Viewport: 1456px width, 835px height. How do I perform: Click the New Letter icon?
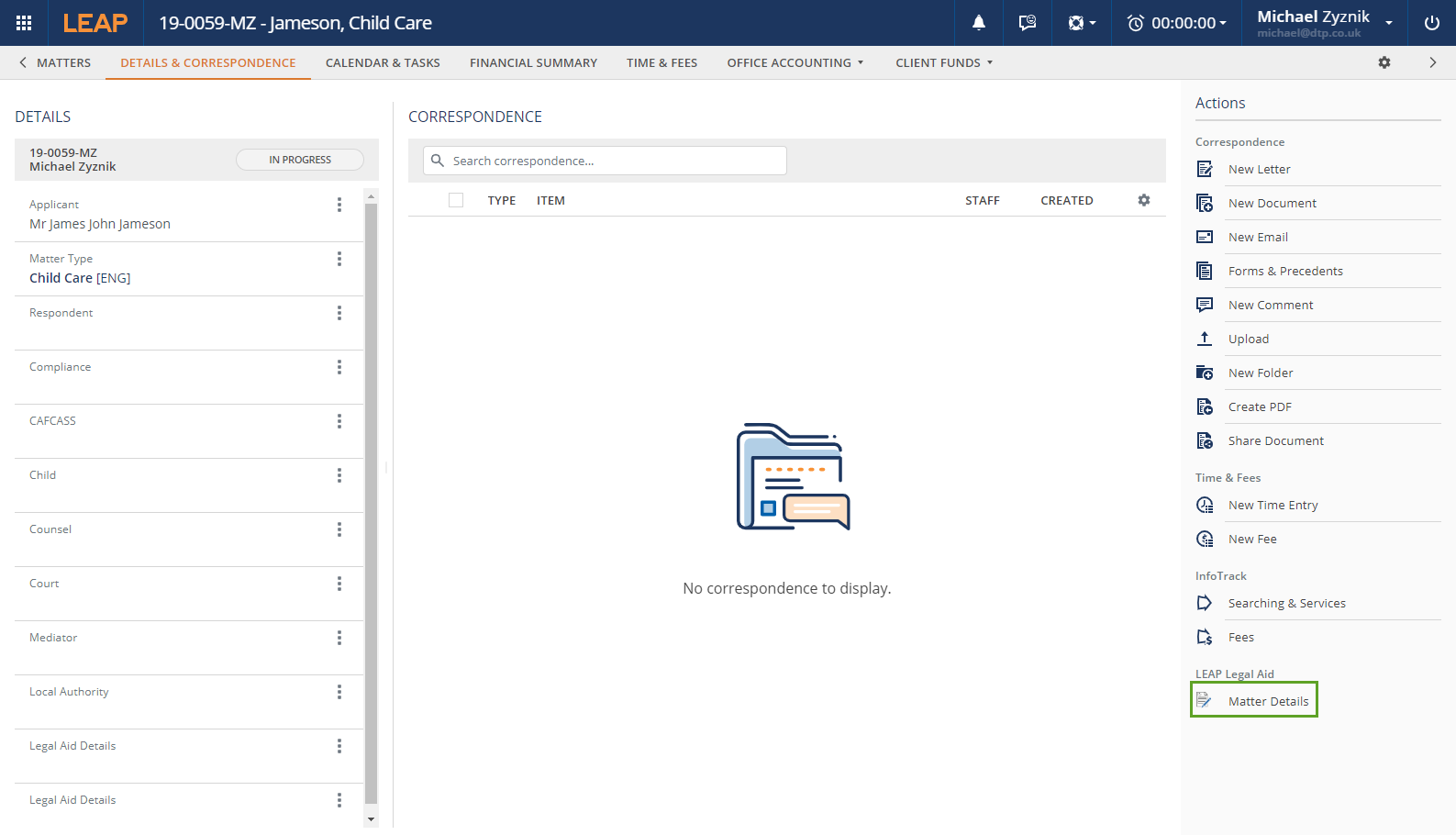point(1205,169)
